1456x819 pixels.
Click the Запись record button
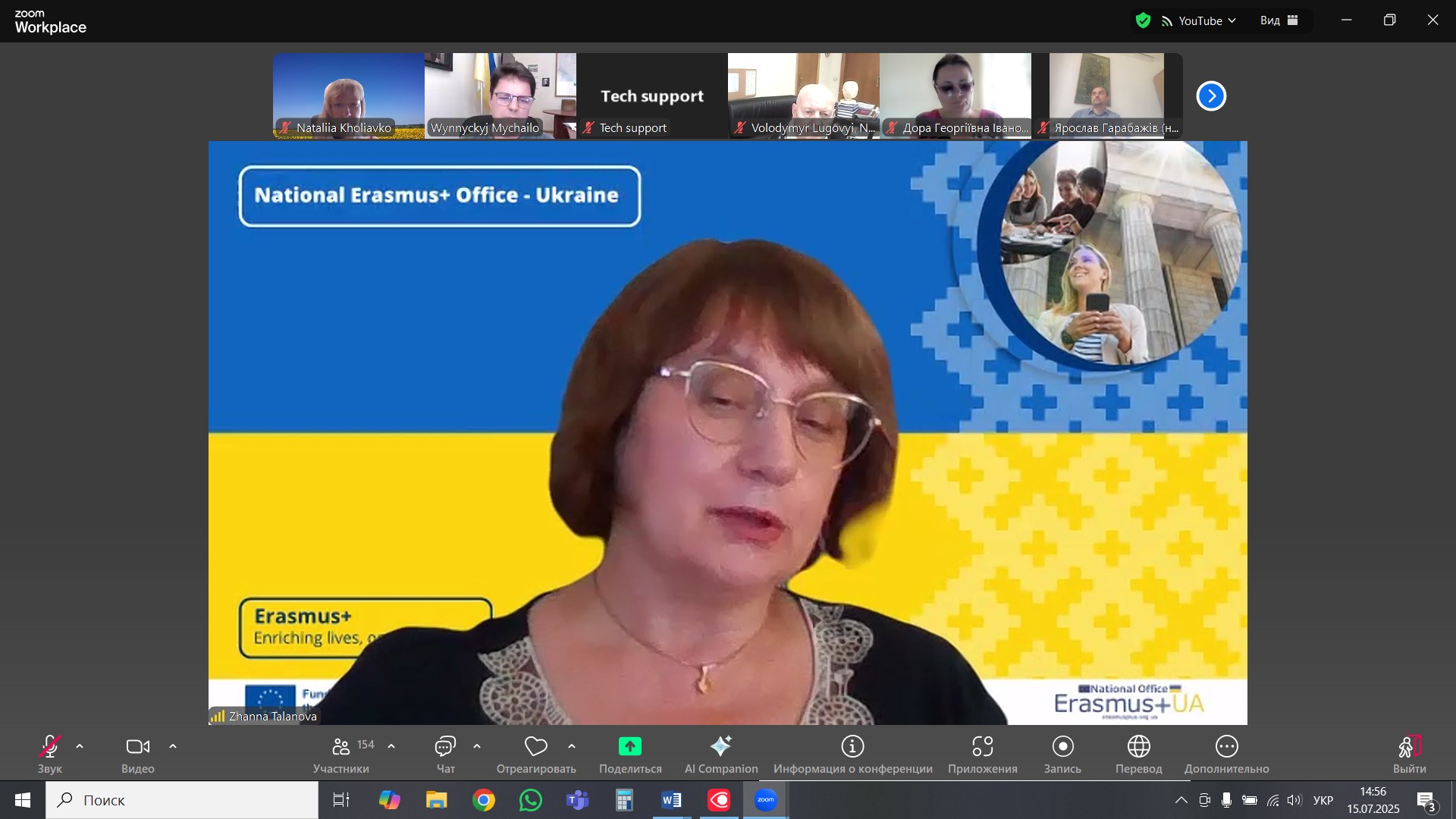1063,755
